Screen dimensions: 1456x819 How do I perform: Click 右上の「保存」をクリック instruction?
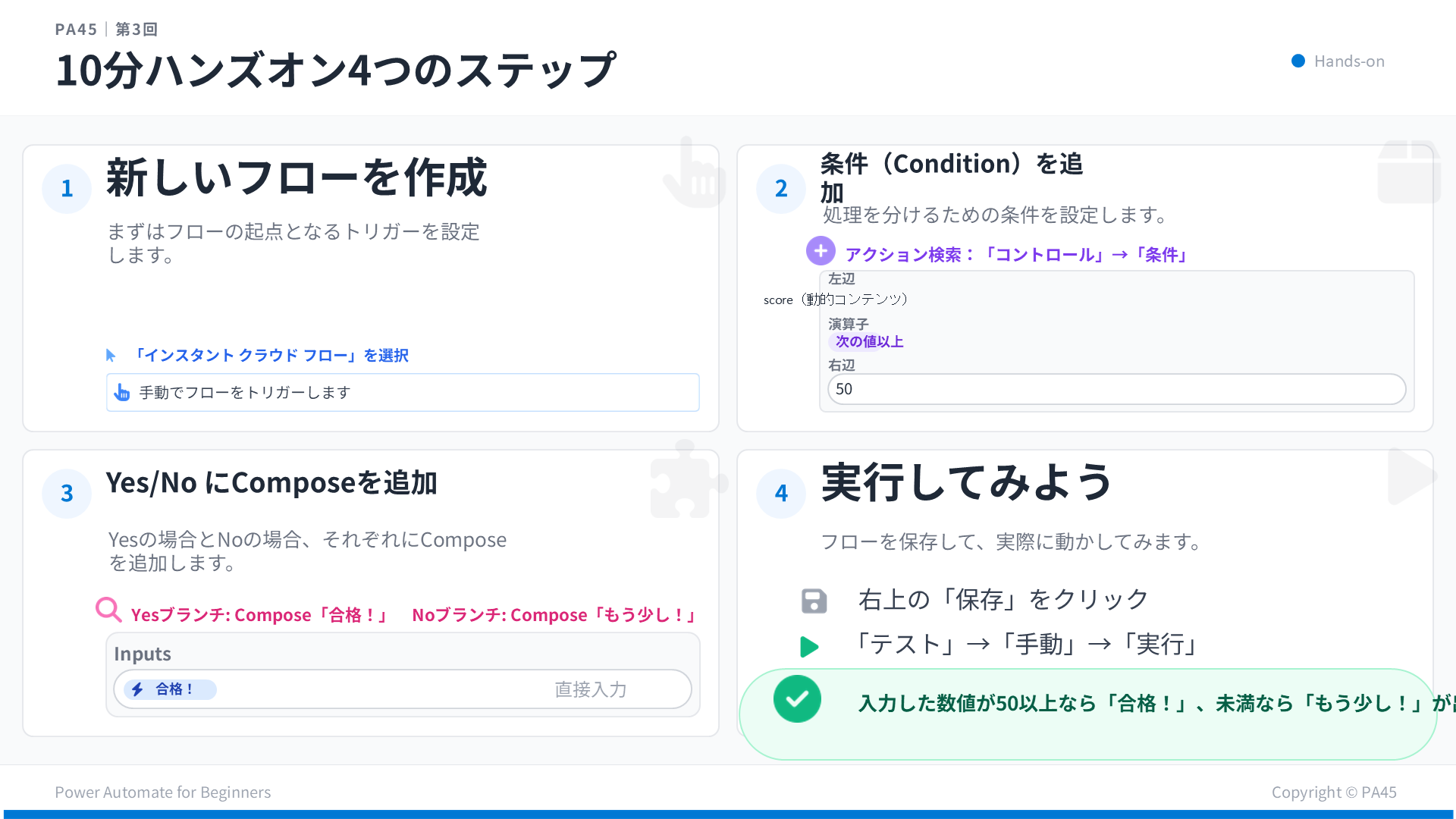tap(1003, 600)
